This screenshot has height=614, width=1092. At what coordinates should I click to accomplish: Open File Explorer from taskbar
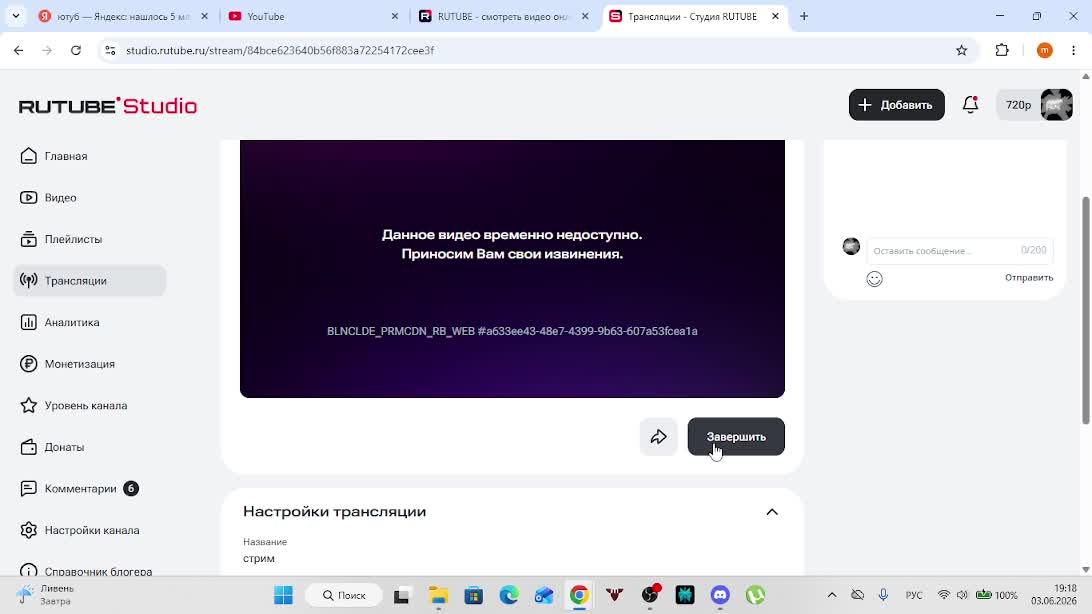click(x=438, y=595)
